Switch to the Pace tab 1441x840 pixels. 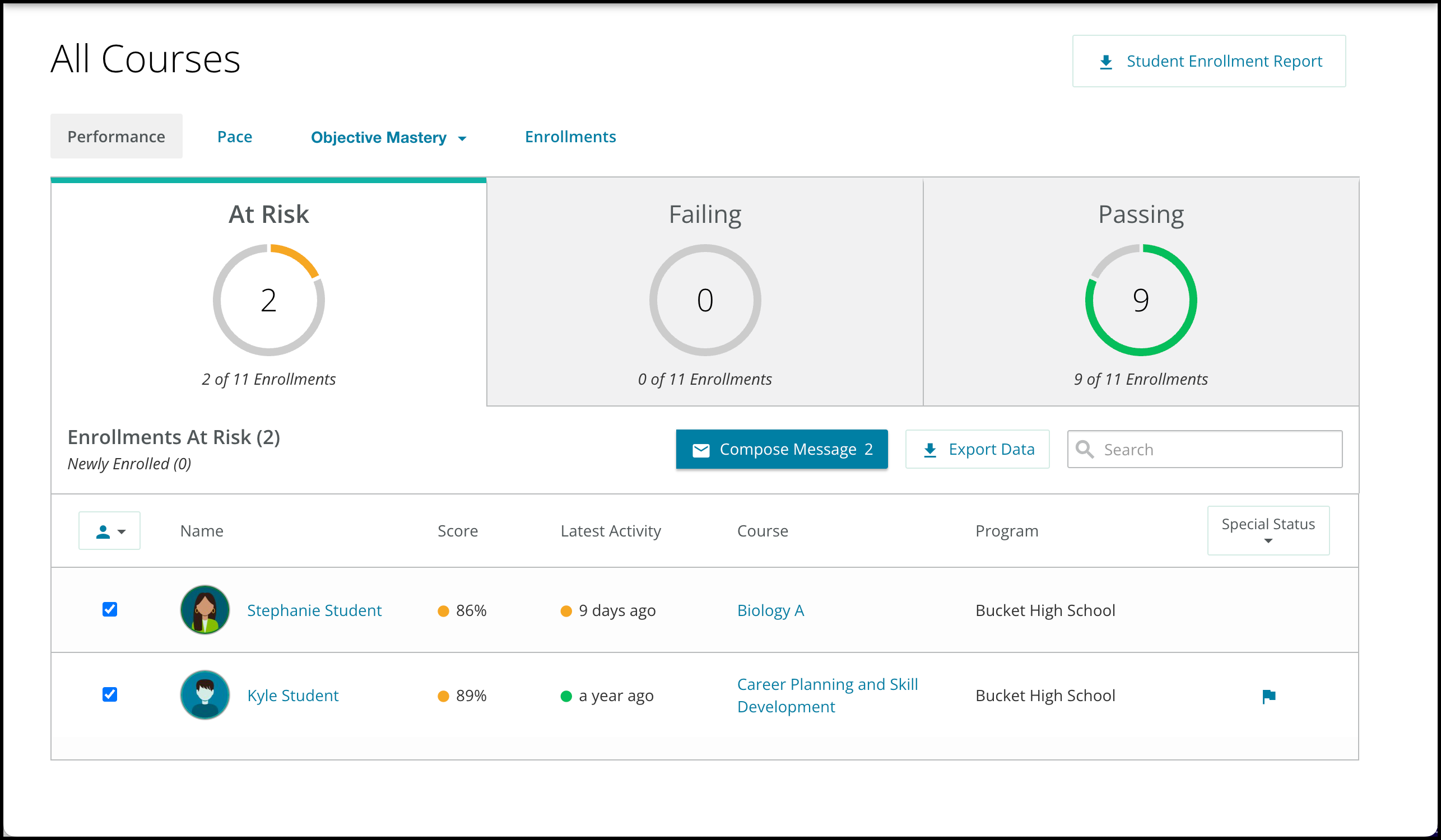pyautogui.click(x=234, y=137)
